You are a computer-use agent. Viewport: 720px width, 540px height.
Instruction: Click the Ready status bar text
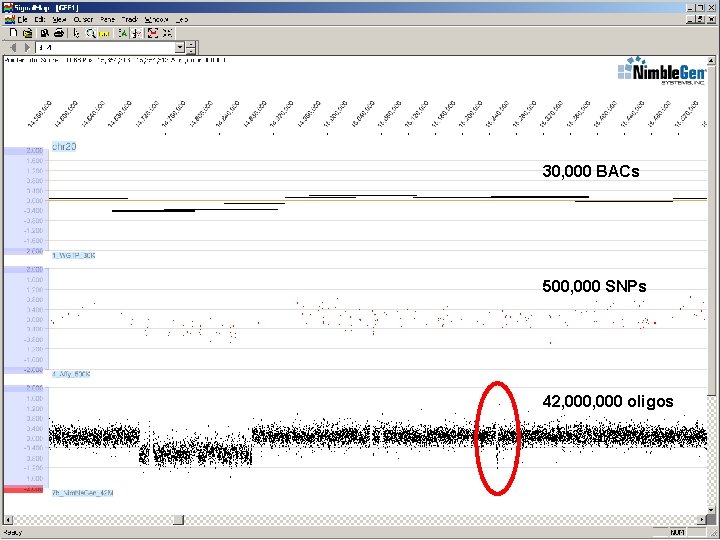(x=13, y=533)
